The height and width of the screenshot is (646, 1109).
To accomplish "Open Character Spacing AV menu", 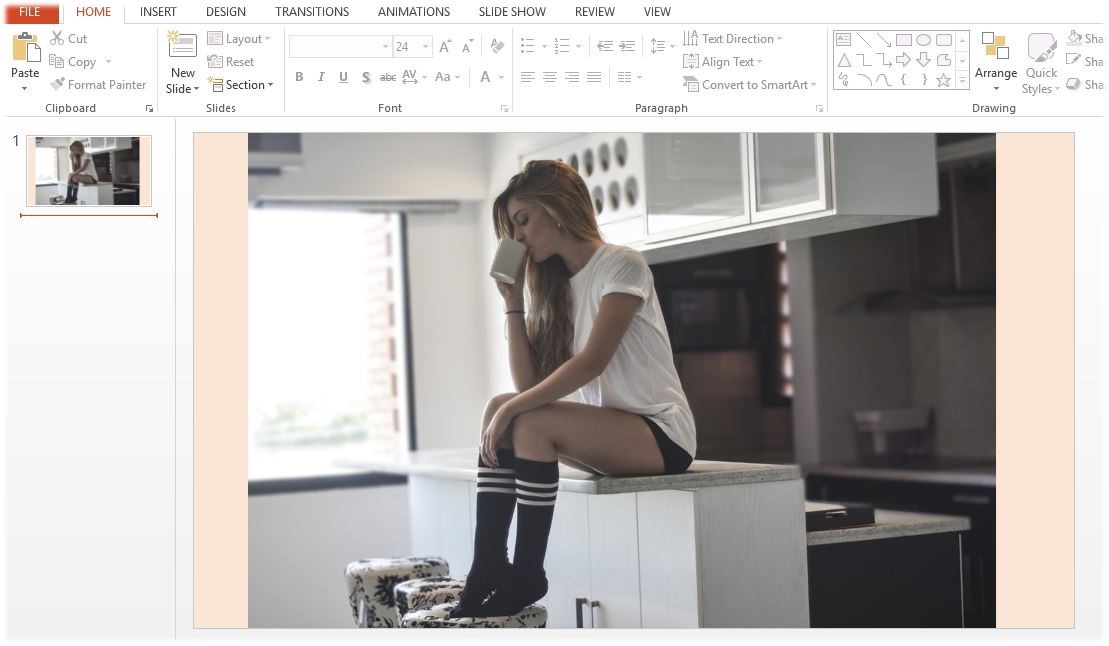I will 414,77.
